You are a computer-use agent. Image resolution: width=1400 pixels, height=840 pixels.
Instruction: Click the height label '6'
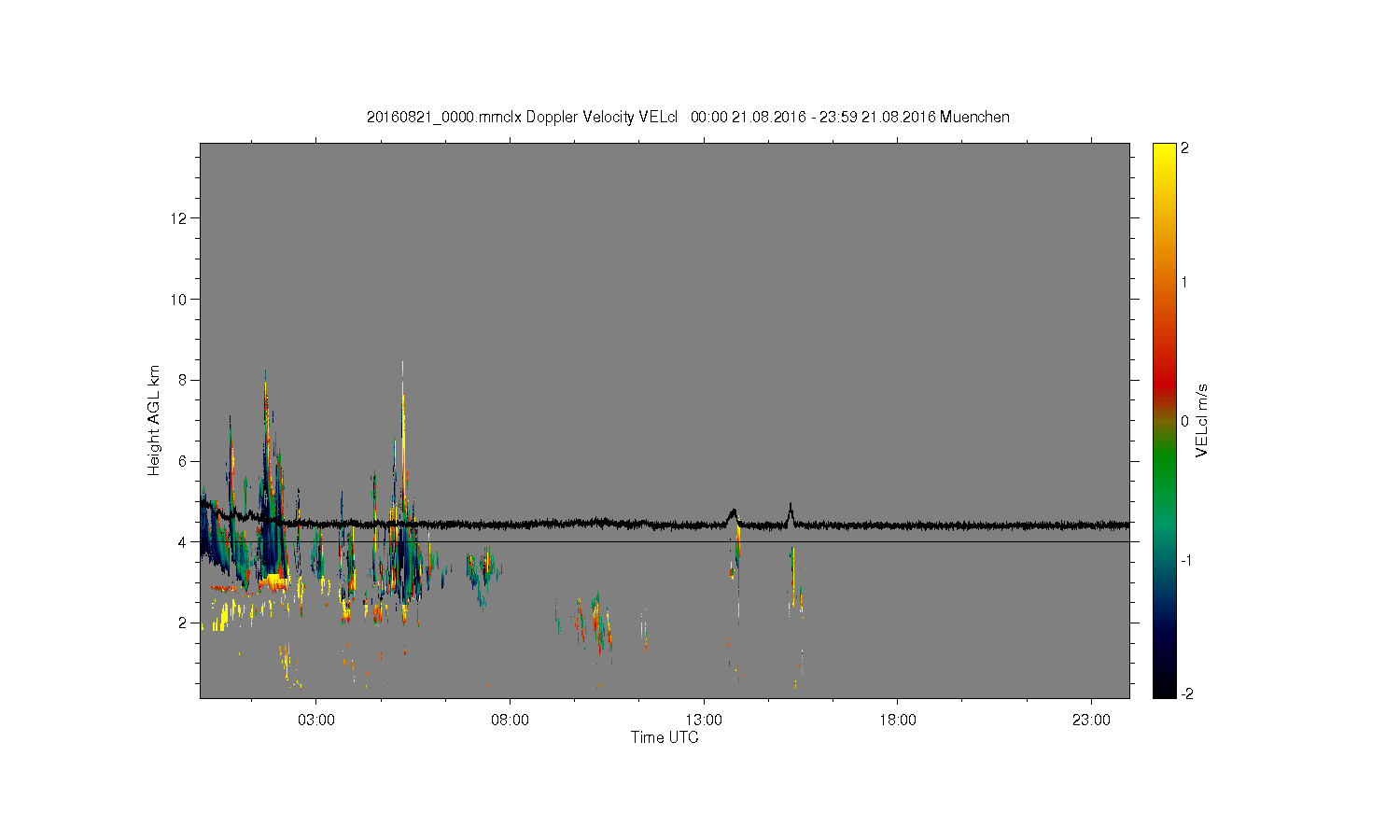184,461
